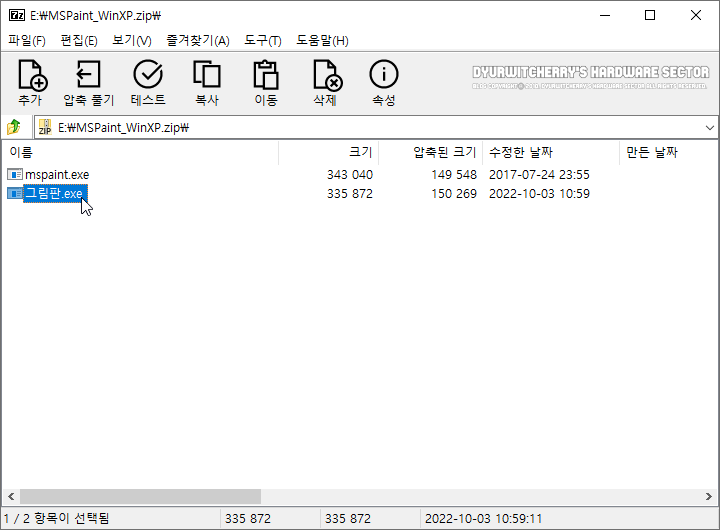Open the 도구(T) menu

(x=263, y=41)
